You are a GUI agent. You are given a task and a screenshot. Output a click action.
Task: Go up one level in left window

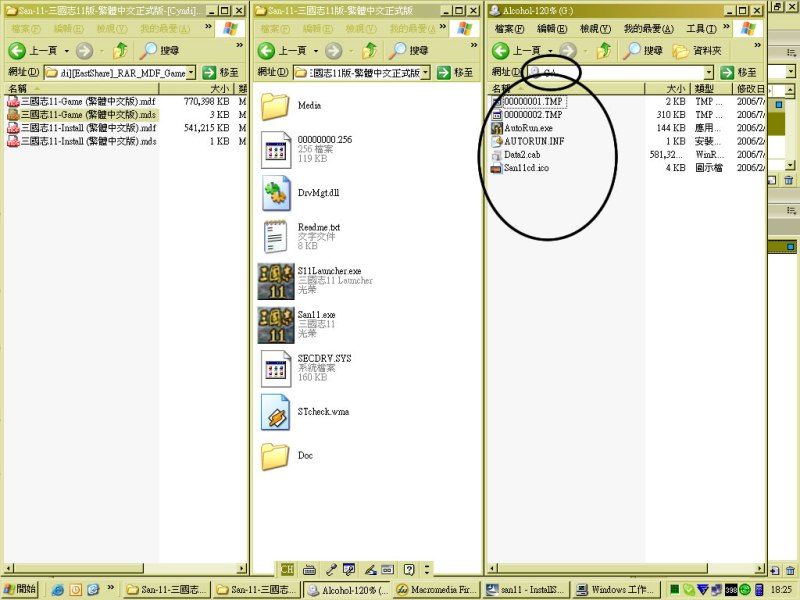[x=120, y=51]
